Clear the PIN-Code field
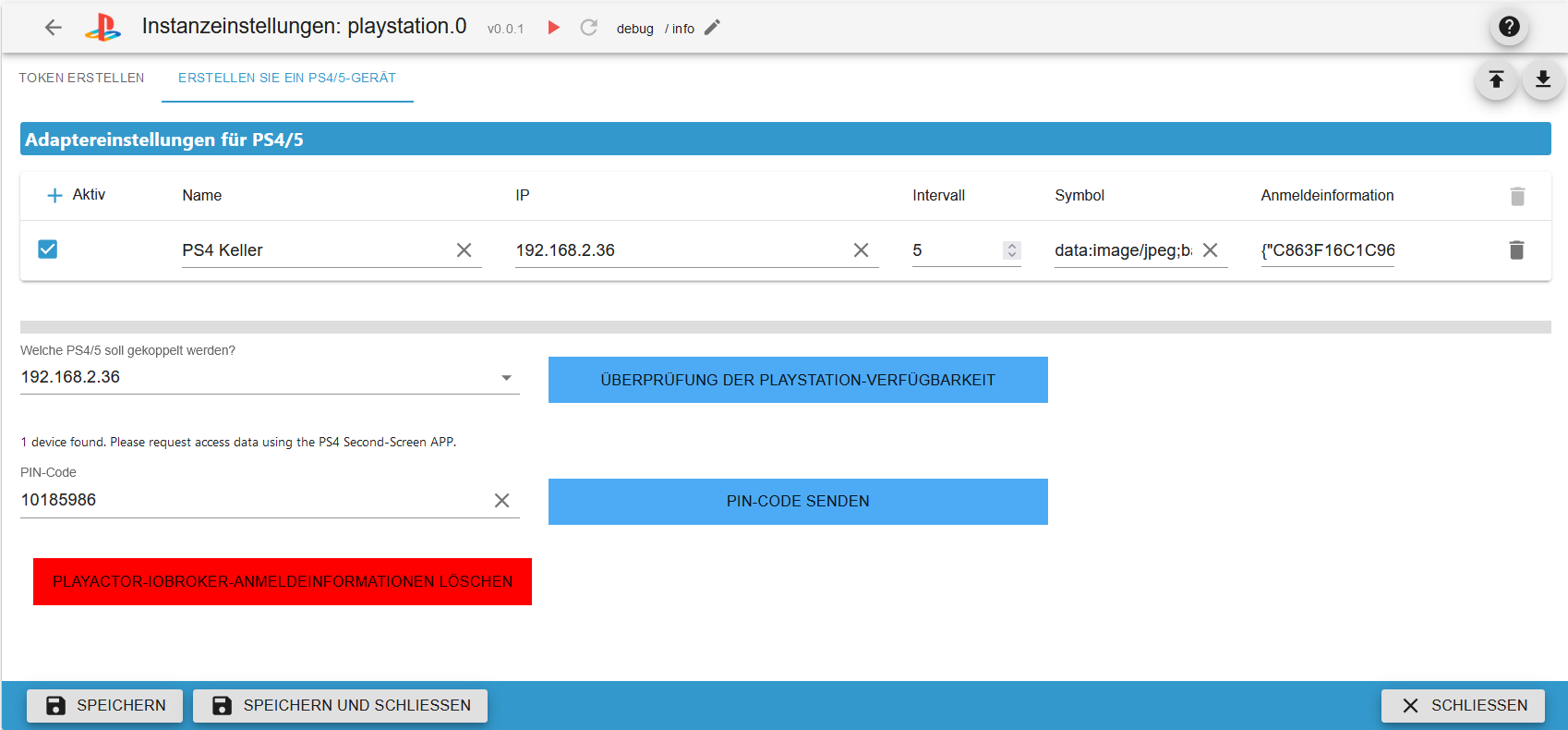The width and height of the screenshot is (1568, 730). coord(501,500)
